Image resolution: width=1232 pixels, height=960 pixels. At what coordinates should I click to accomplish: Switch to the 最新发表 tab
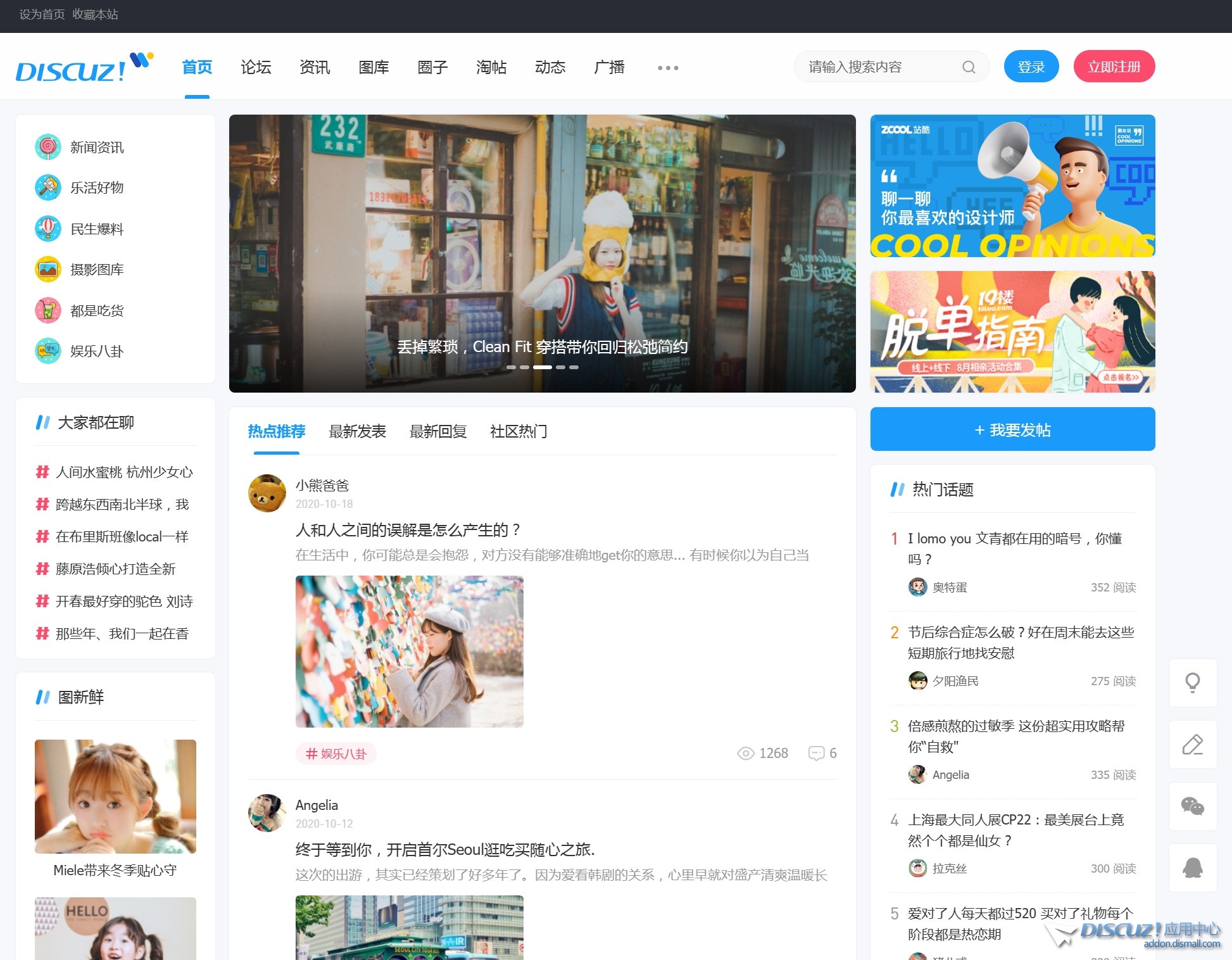[x=358, y=432]
